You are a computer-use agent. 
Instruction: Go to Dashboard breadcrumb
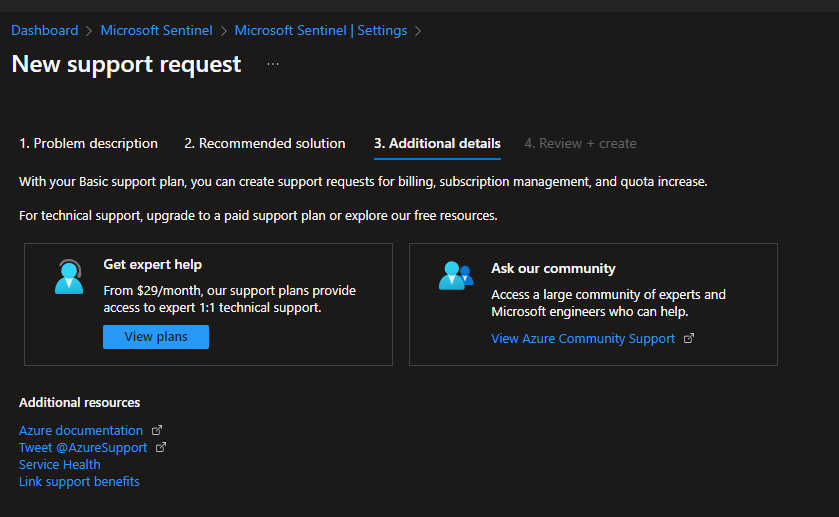(44, 30)
